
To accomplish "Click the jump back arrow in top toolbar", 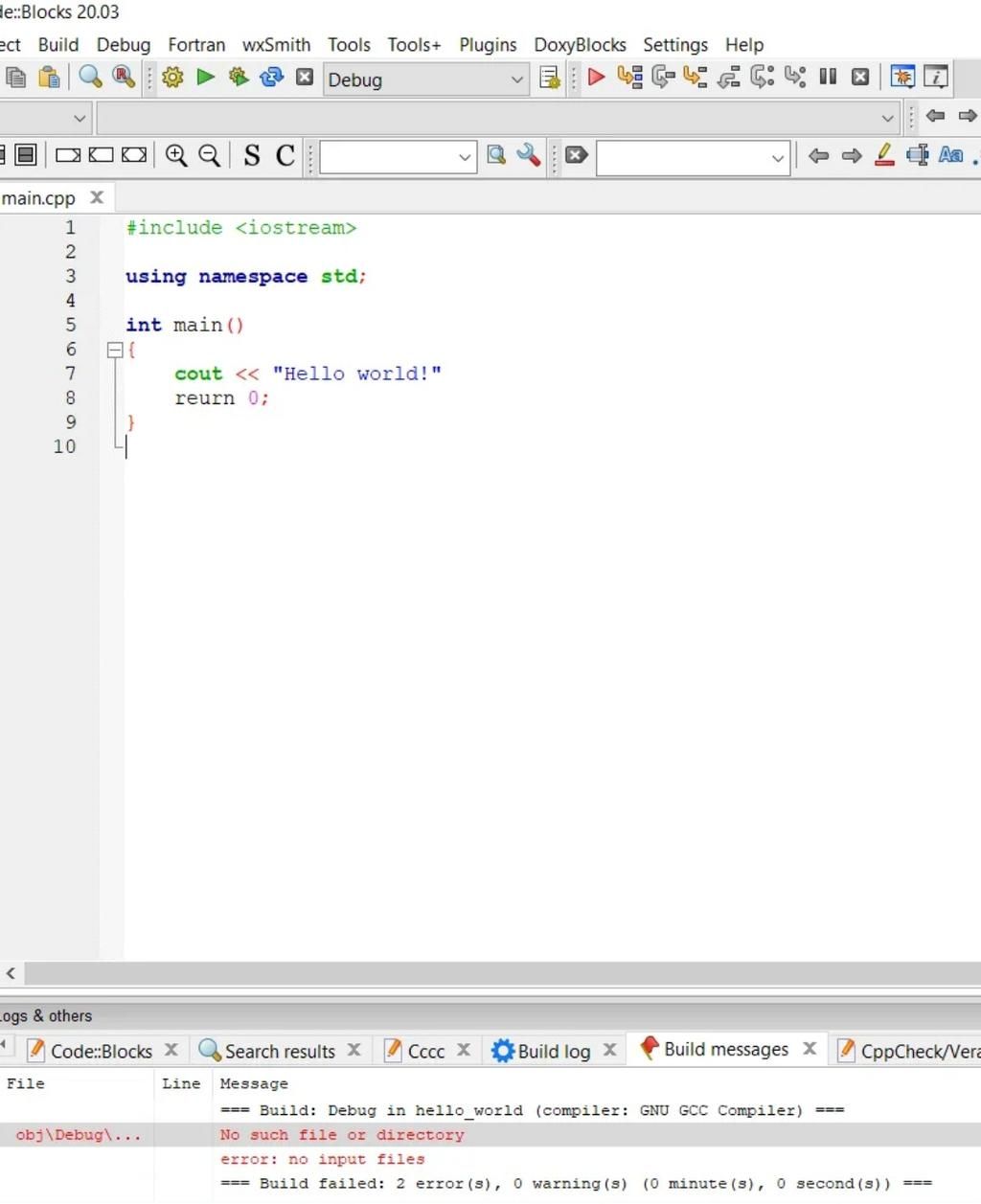I will point(935,116).
